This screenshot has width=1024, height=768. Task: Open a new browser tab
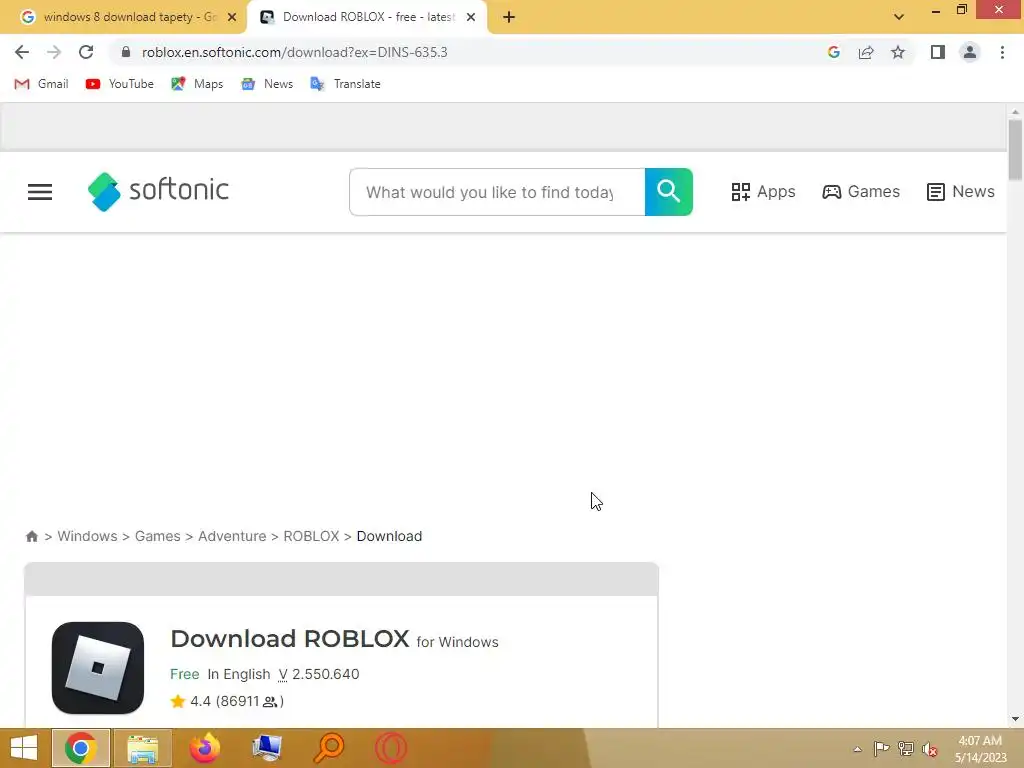(509, 18)
